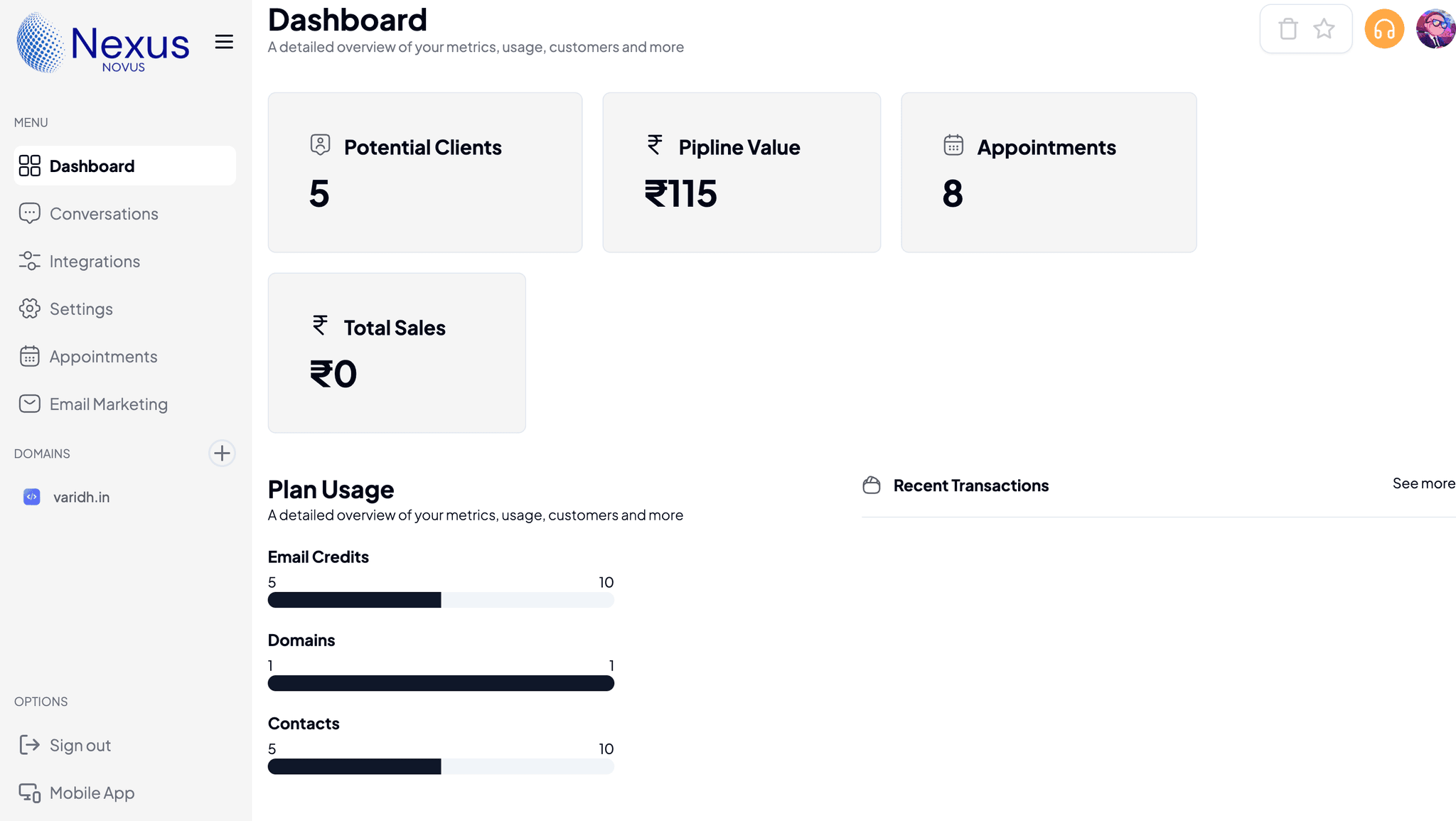1456x821 pixels.
Task: Add a domain with the plus icon
Action: (222, 454)
